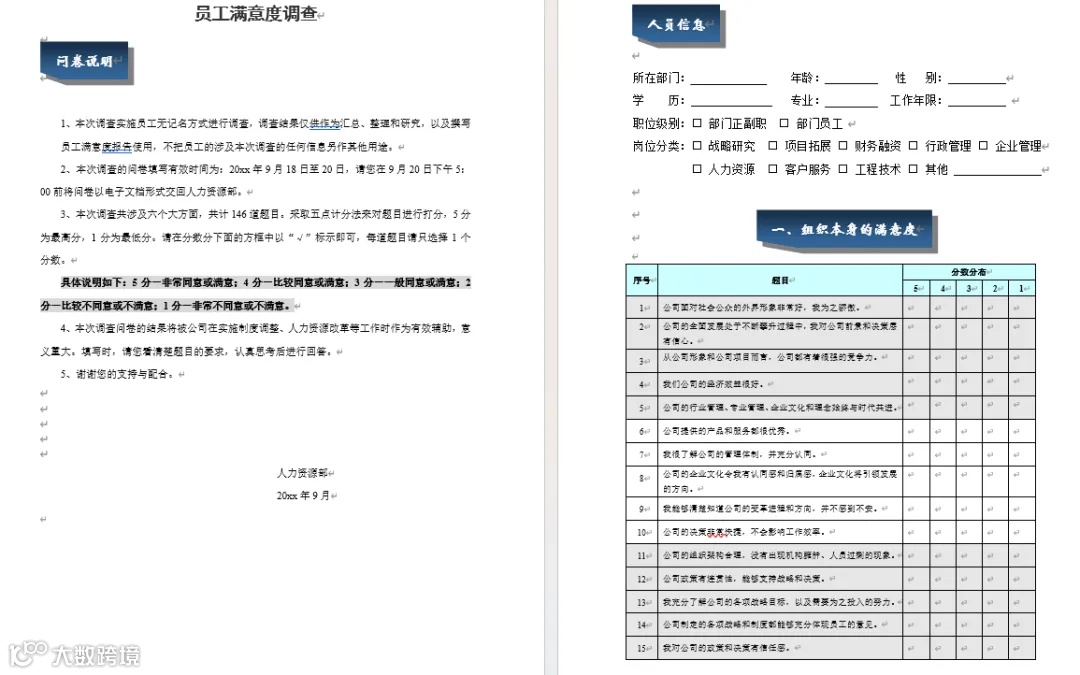The image size is (1080, 675).
Task: Select the 行政管理 checkbox
Action: [913, 146]
